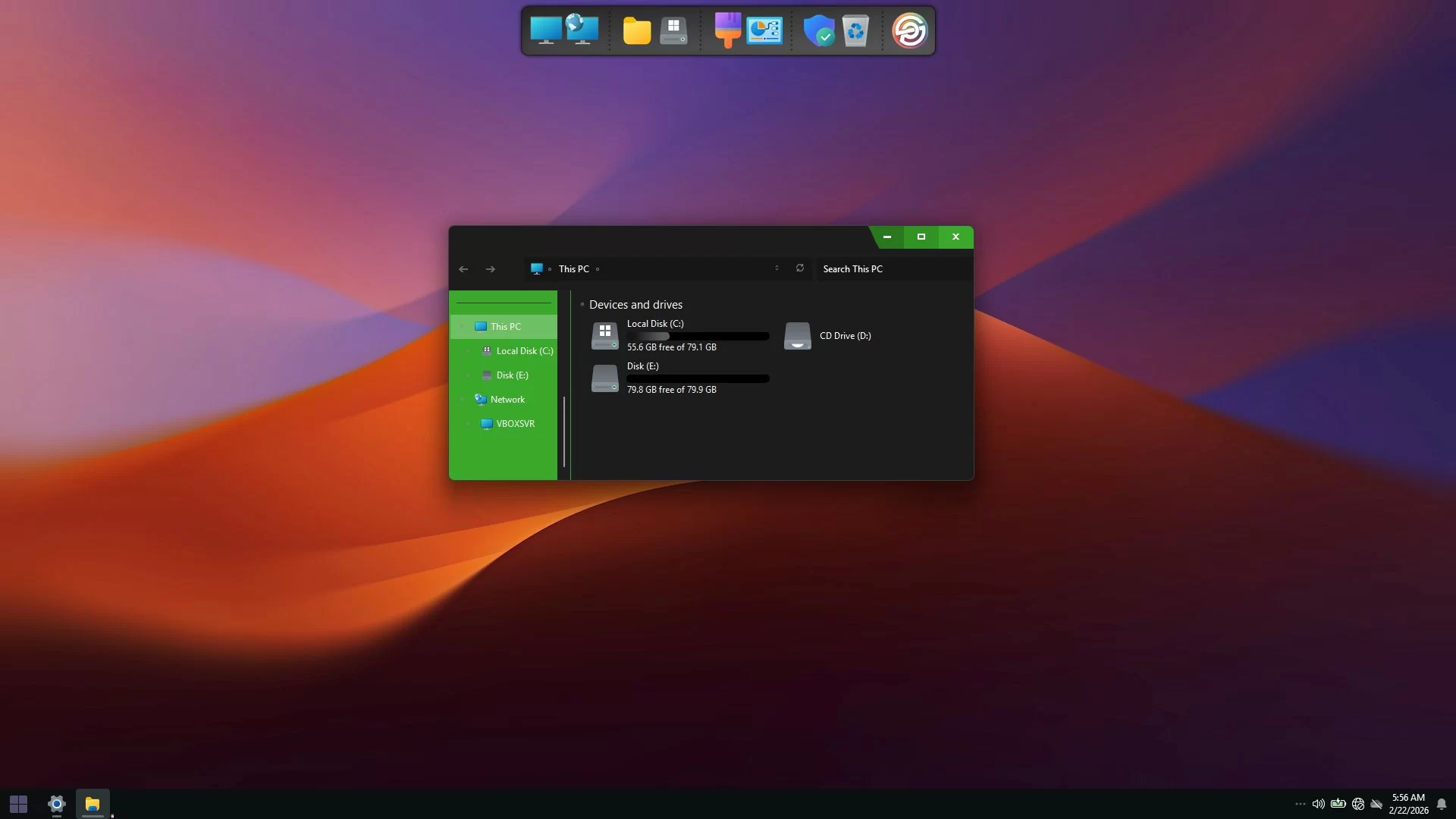Open Recycle Bin in dock
This screenshot has width=1456, height=819.
click(x=855, y=31)
